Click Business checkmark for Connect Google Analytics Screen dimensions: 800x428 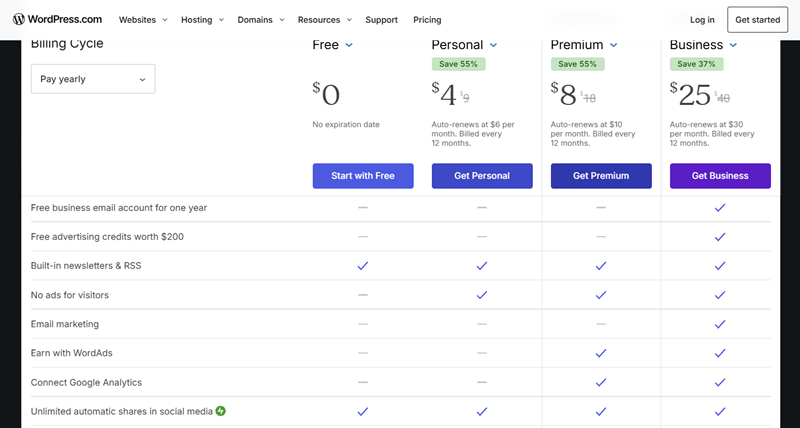720,382
